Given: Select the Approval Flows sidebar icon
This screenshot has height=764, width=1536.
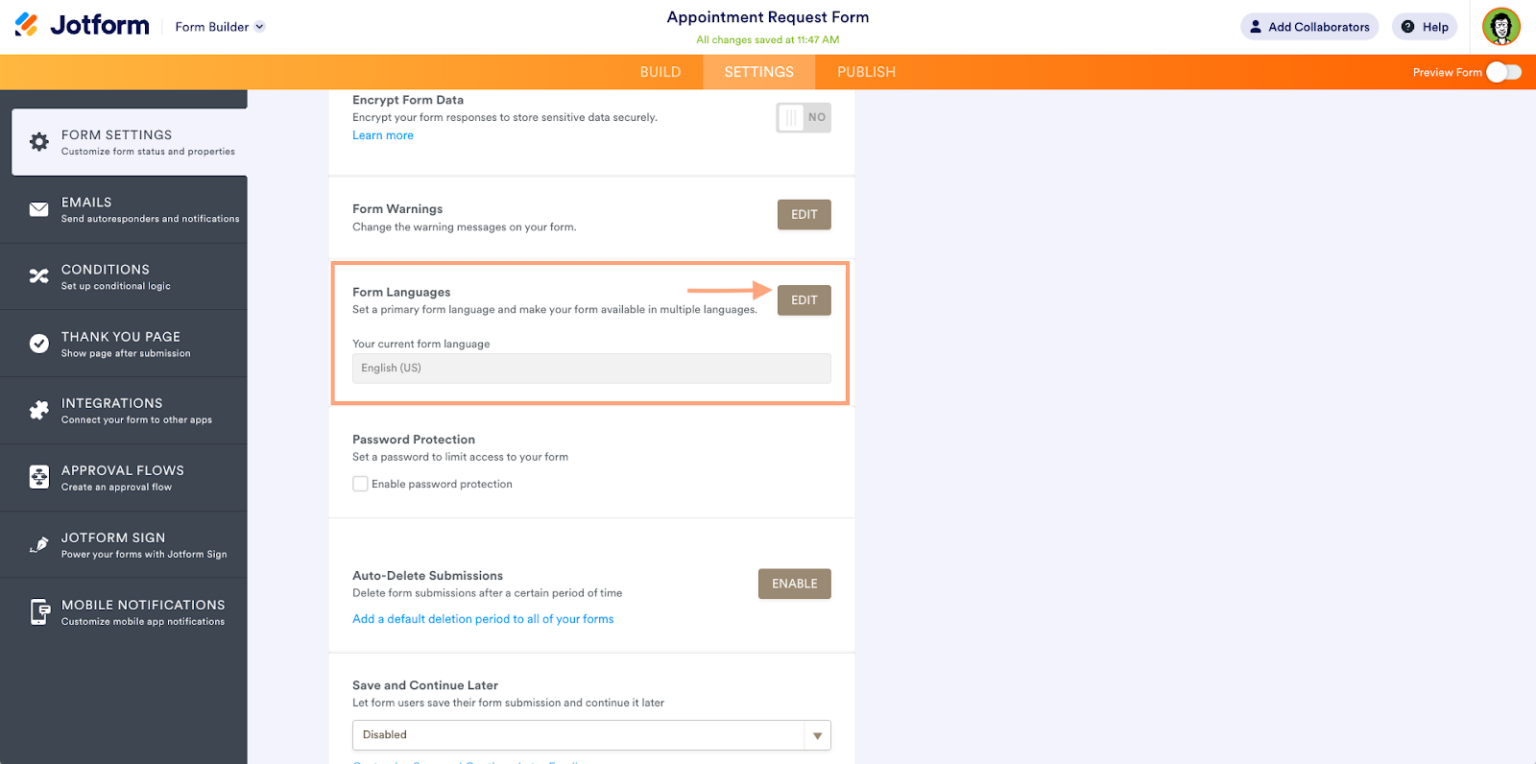Looking at the screenshot, I should point(38,477).
